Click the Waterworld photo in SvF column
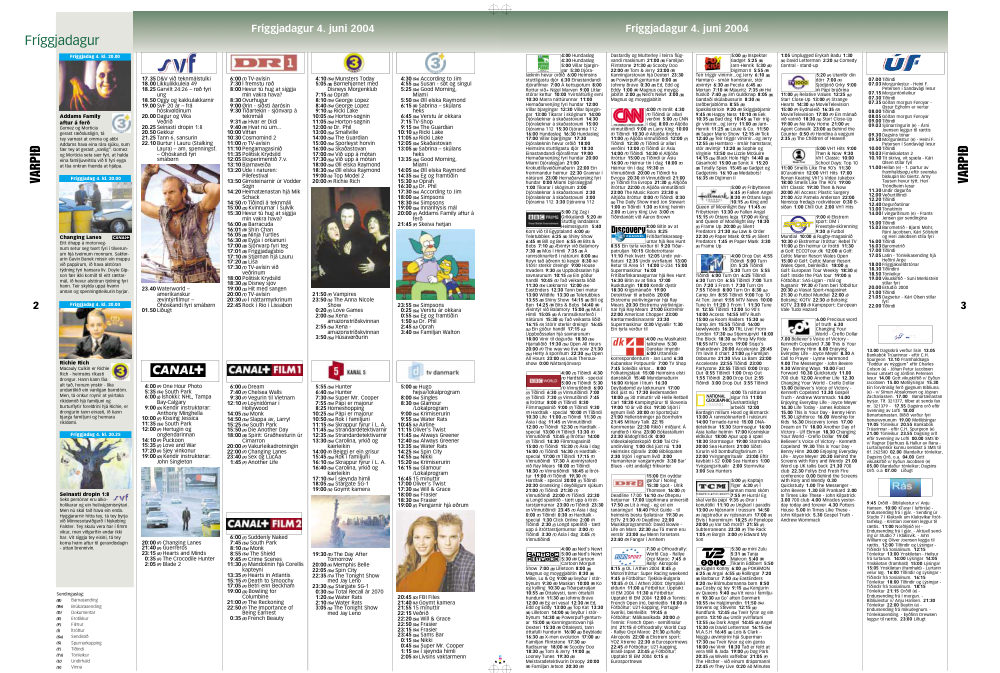This screenshot has height=673, width=1000. (180, 223)
